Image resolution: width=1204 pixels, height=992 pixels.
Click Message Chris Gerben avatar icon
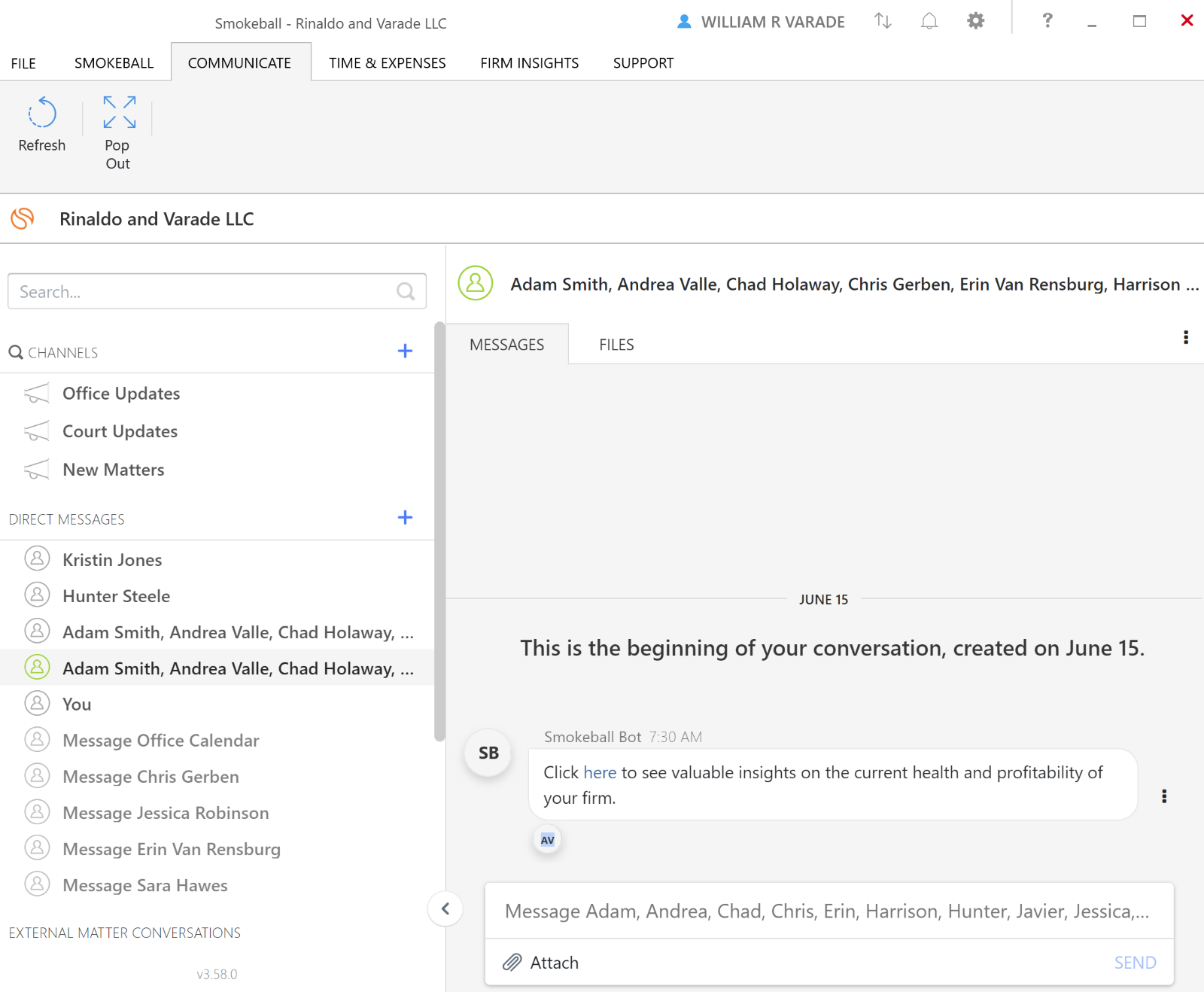pyautogui.click(x=37, y=775)
